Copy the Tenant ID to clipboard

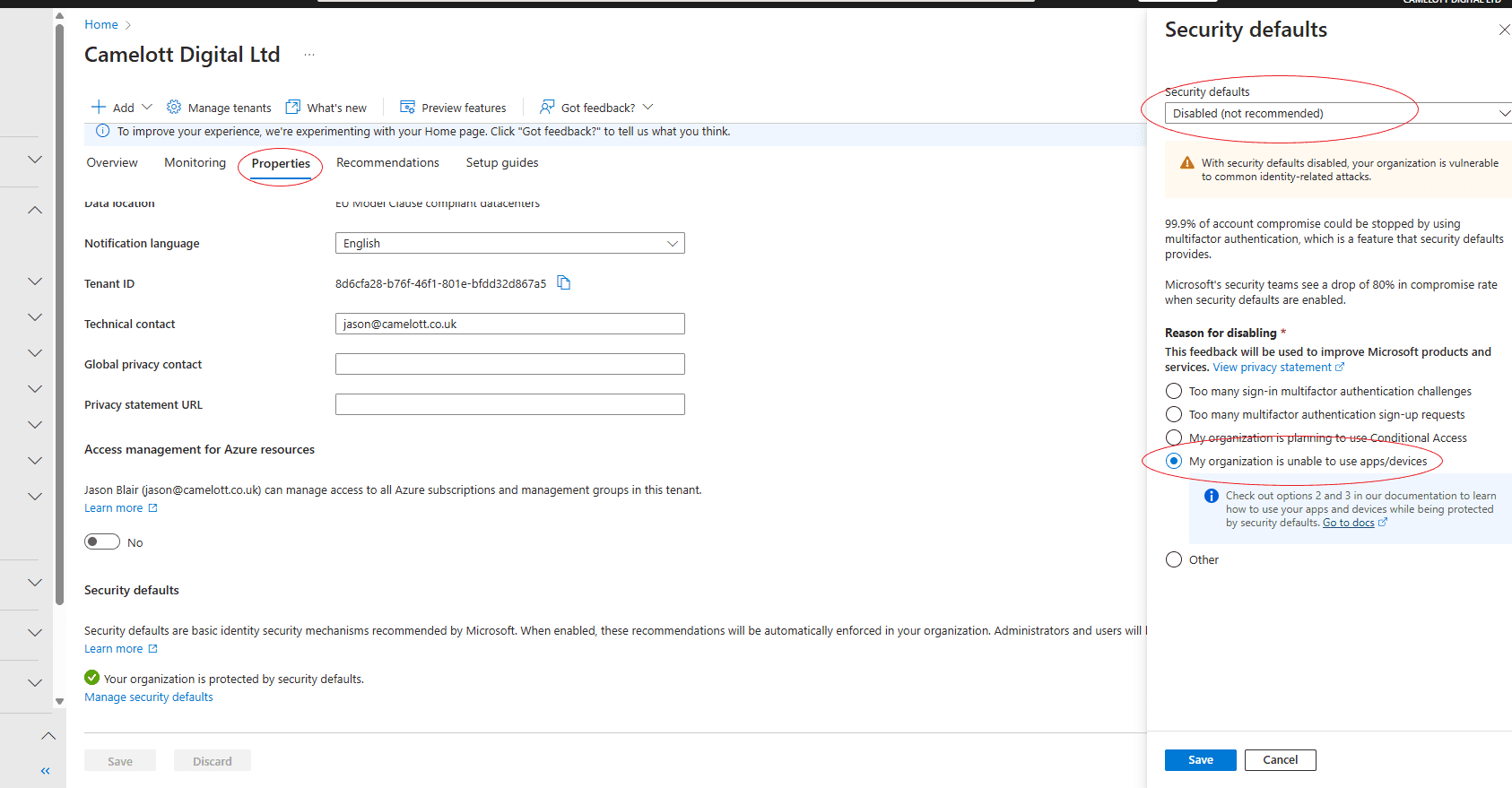[x=564, y=283]
